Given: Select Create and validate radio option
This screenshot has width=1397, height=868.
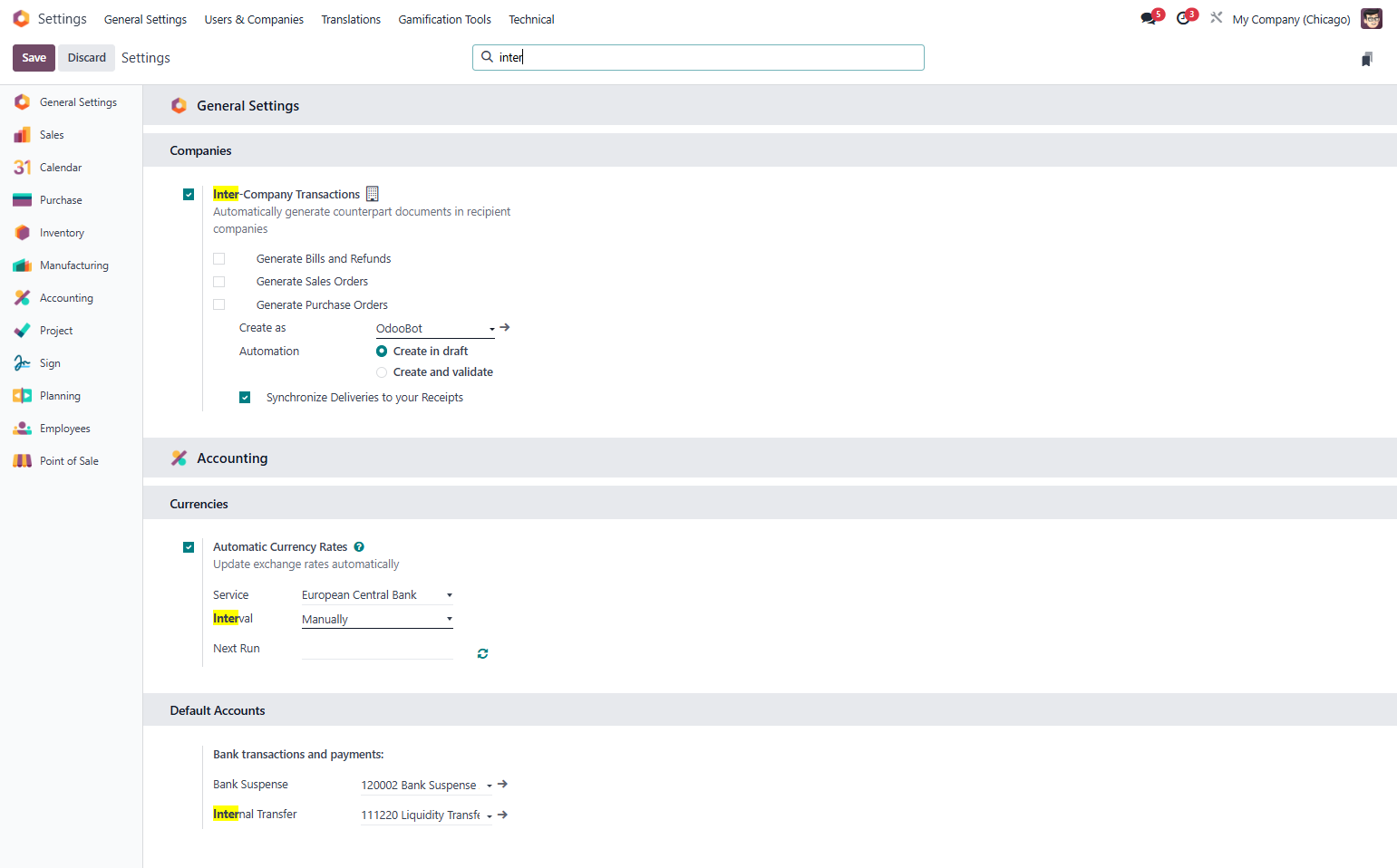Looking at the screenshot, I should [382, 372].
